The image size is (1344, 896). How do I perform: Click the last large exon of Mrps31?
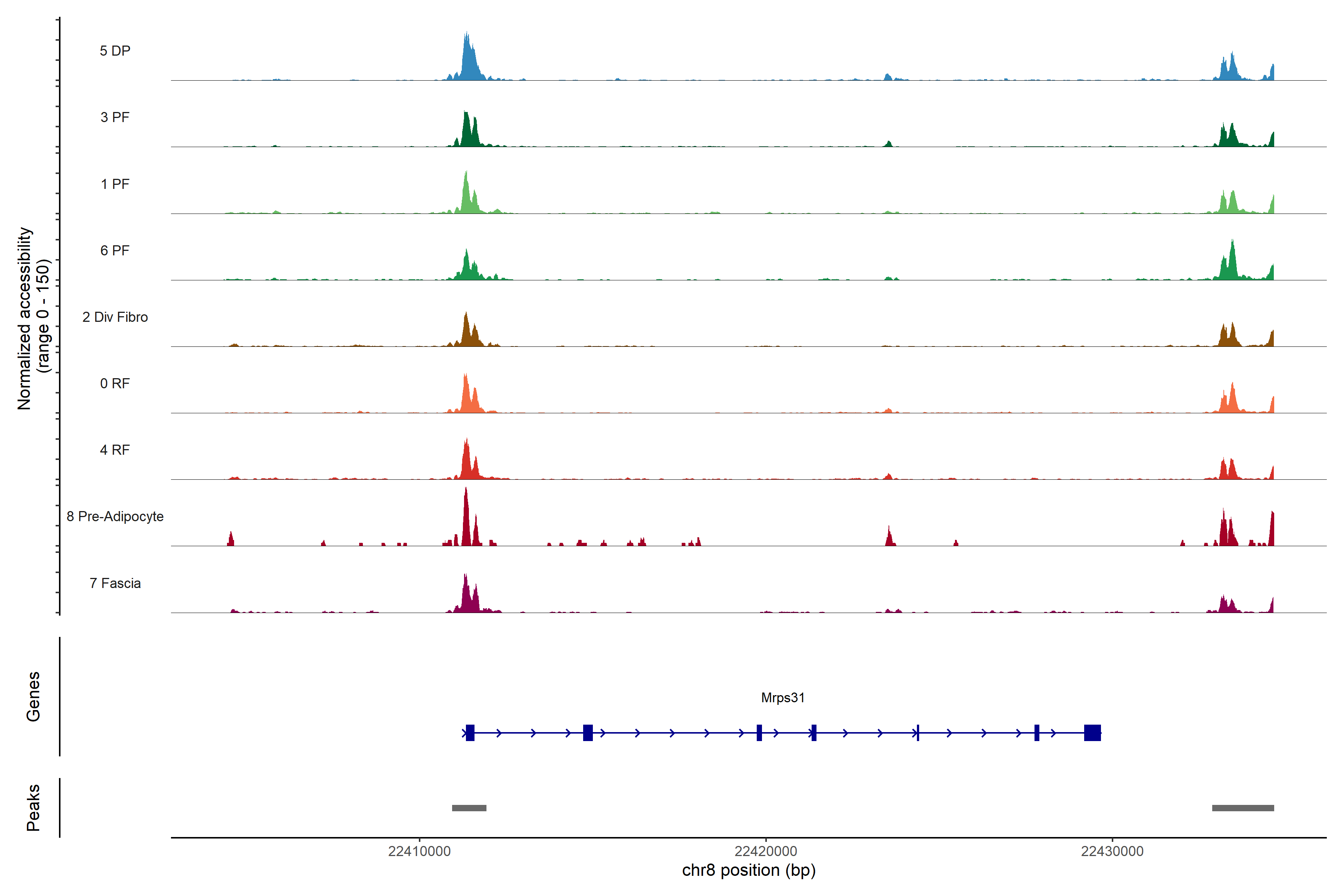click(1092, 732)
